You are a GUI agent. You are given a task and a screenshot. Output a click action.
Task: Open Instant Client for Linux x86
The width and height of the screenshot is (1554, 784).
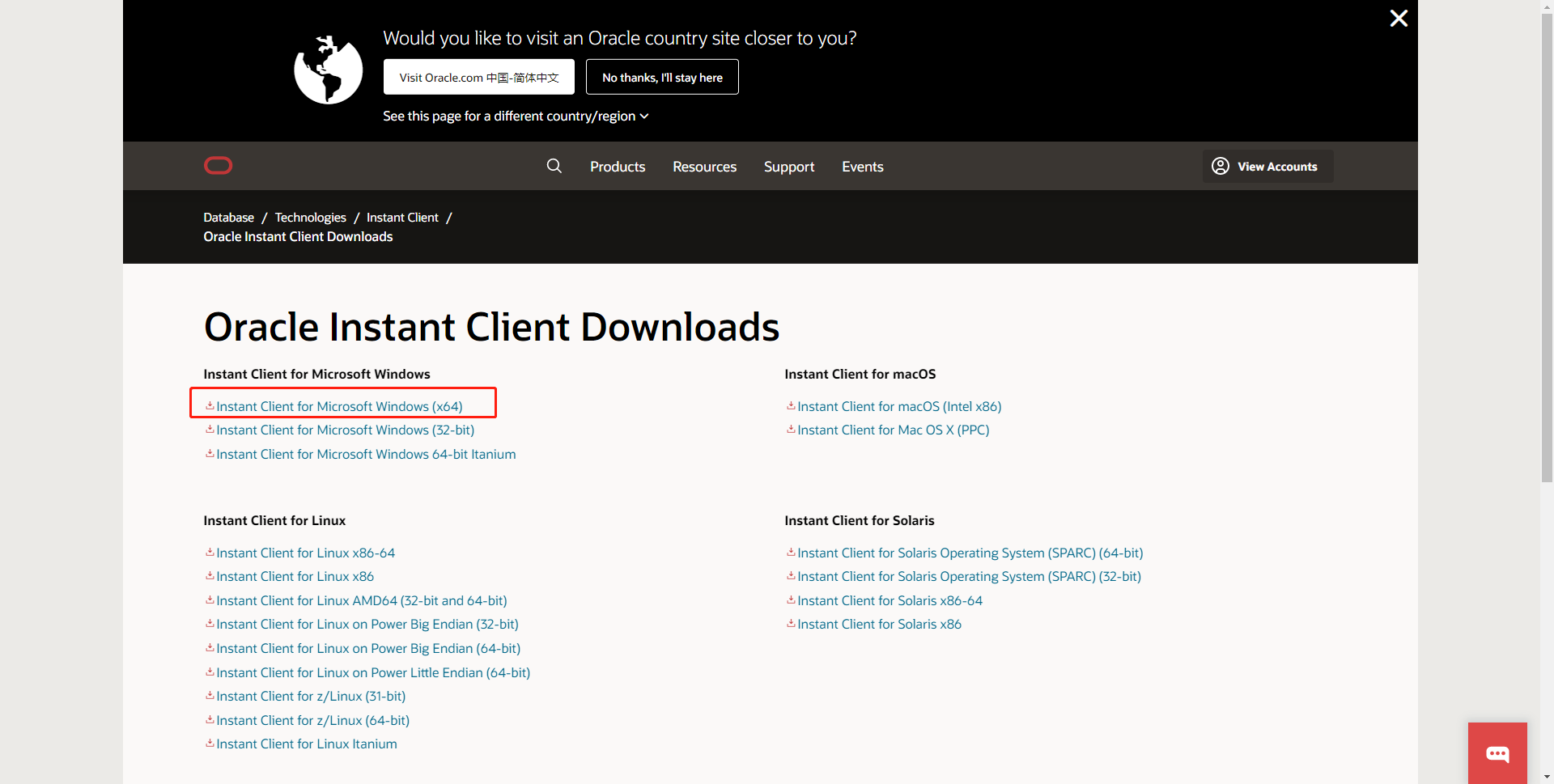pos(295,576)
